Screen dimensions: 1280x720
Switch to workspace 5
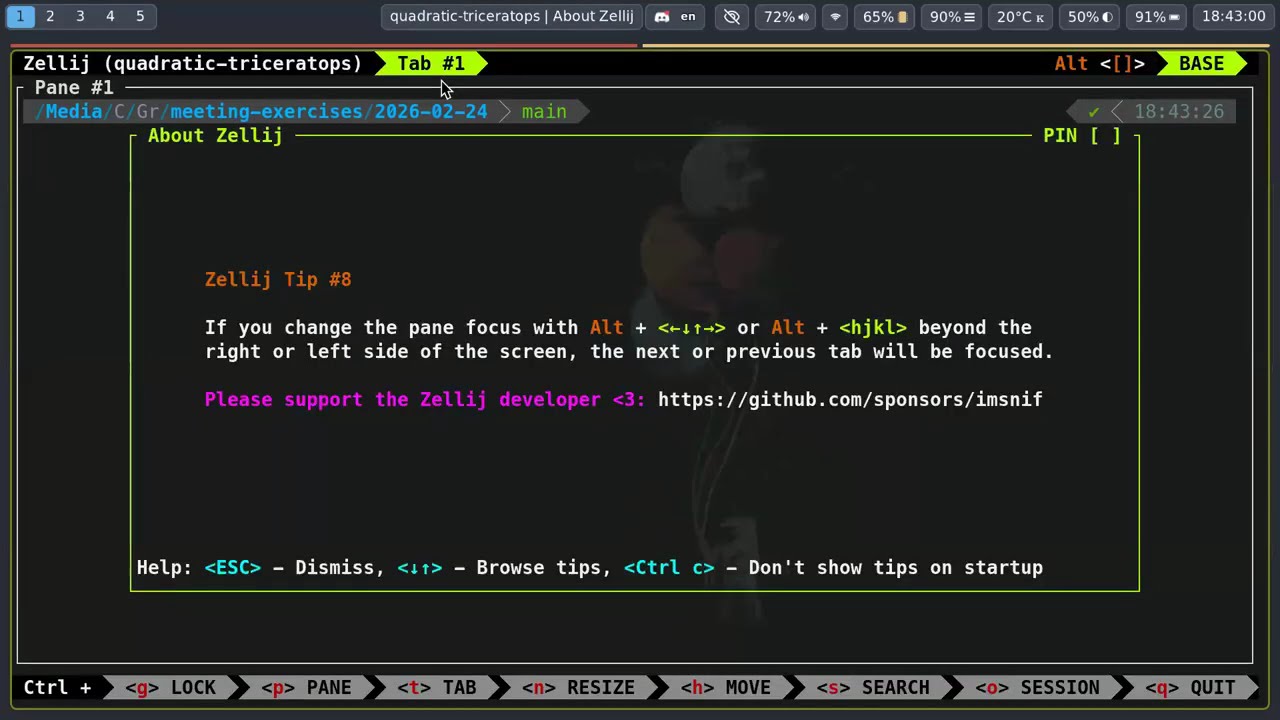pos(140,16)
